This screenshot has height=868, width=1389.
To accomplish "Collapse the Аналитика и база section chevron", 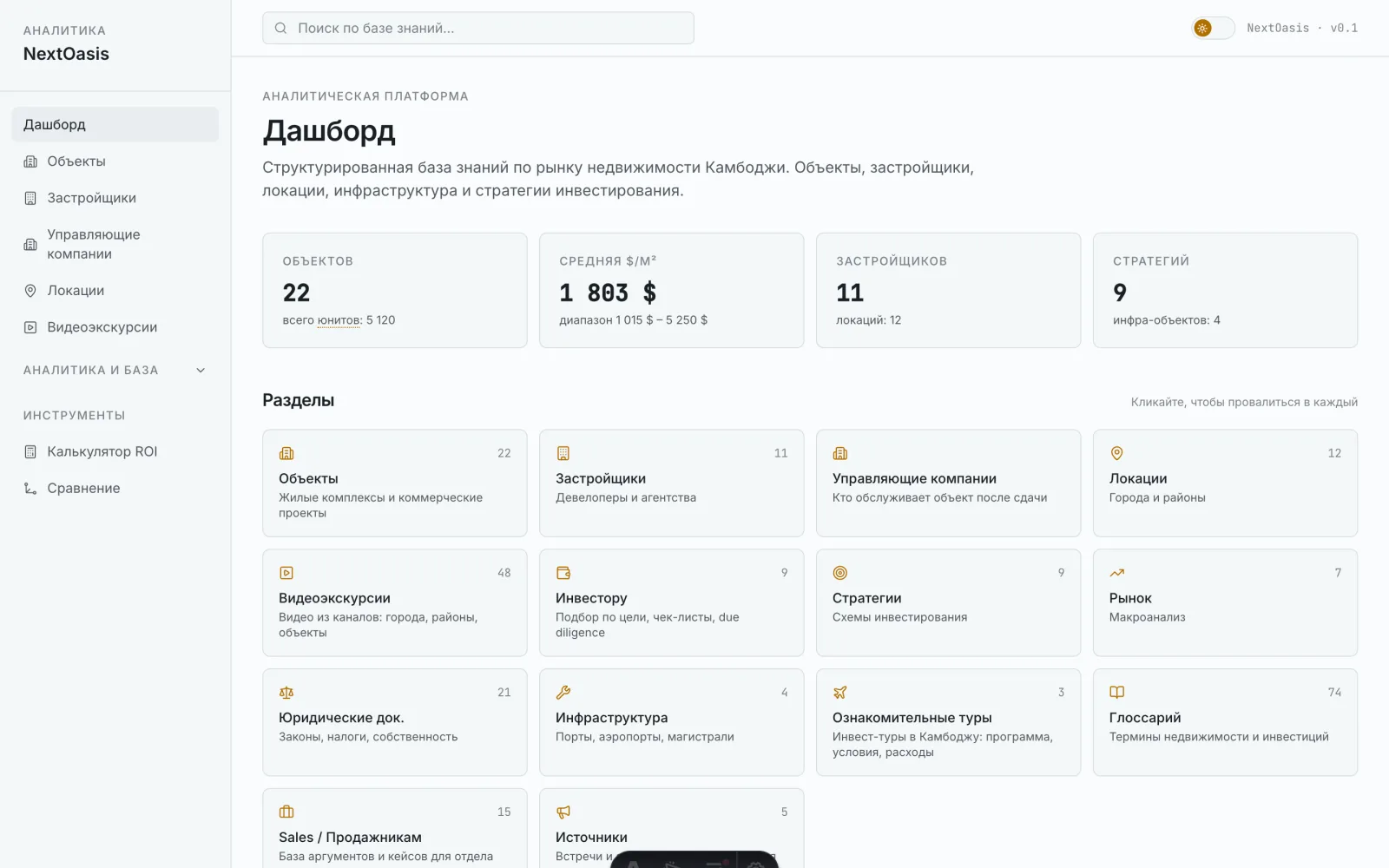I will [201, 371].
